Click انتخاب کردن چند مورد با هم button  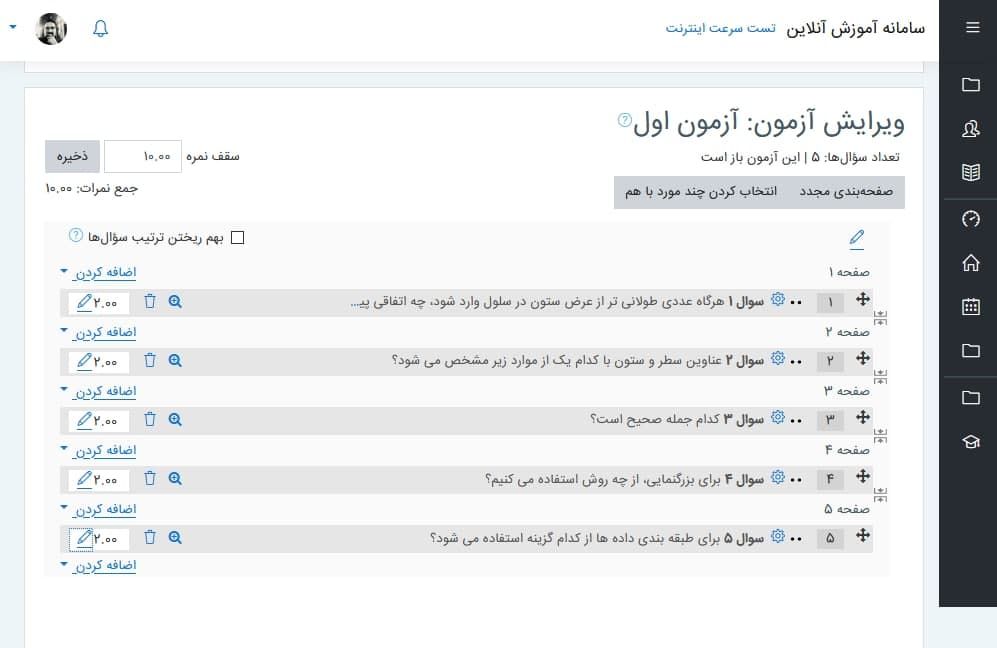click(x=701, y=191)
